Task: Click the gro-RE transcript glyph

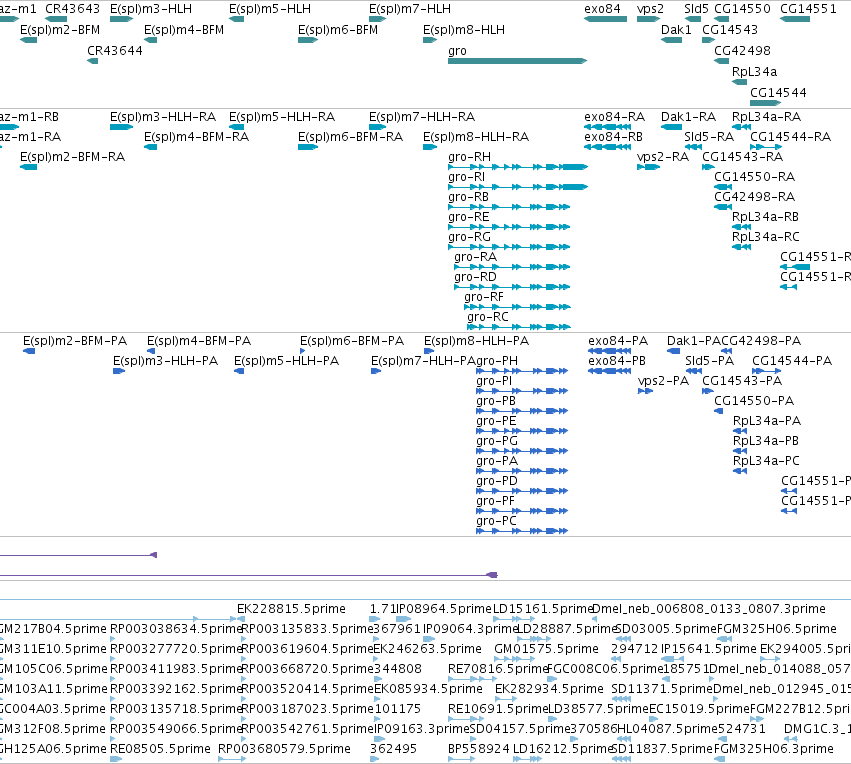Action: coord(509,227)
